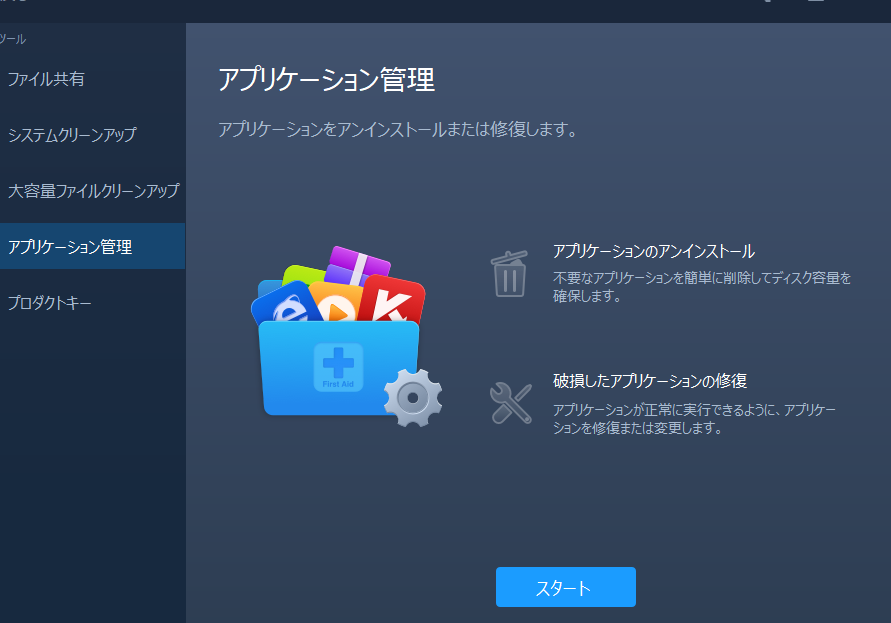Select 大容量ファイルクリーンアップ in the sidebar
Screen dimensions: 891x623
click(x=93, y=190)
